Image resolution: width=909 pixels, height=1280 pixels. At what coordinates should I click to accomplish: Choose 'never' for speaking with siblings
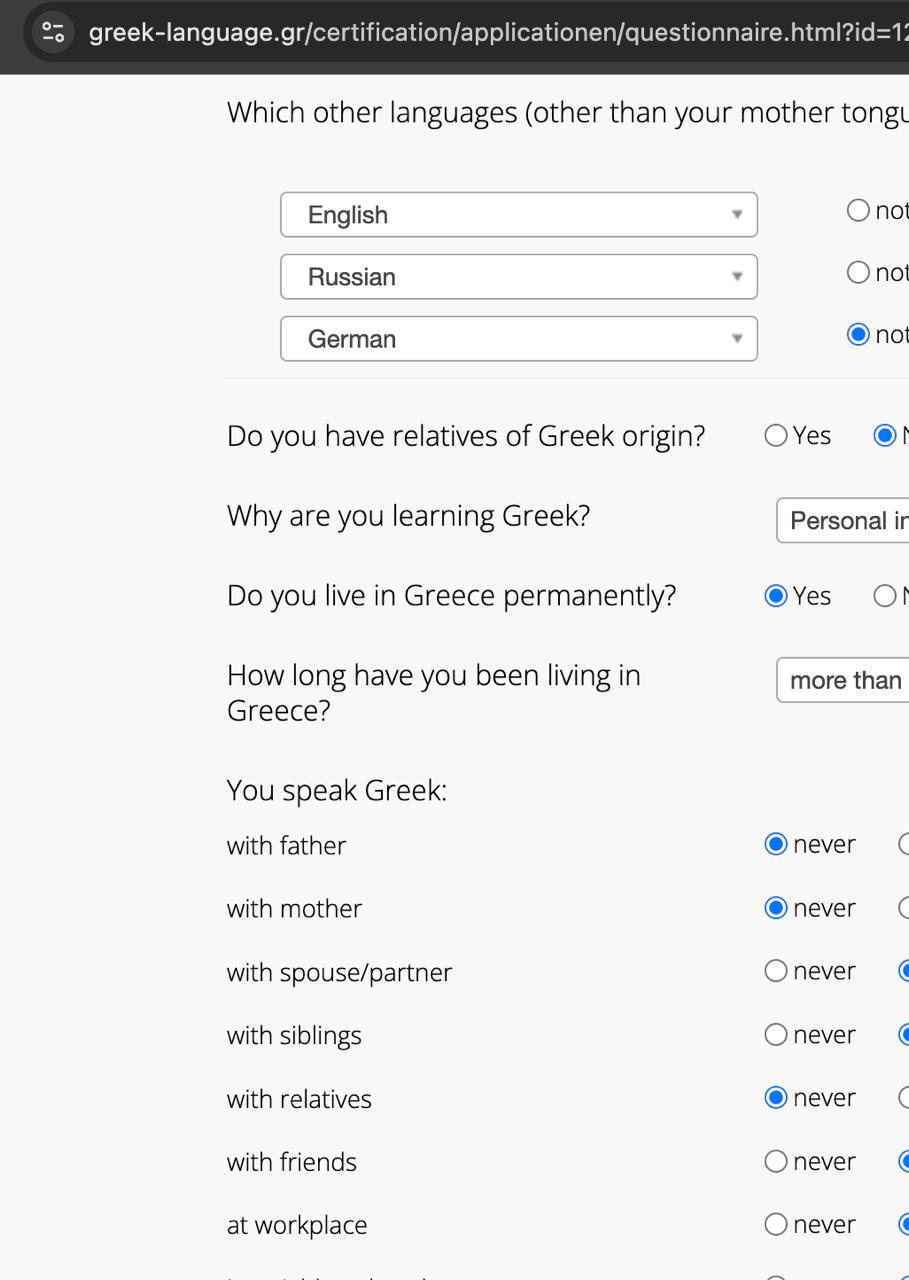(776, 1035)
